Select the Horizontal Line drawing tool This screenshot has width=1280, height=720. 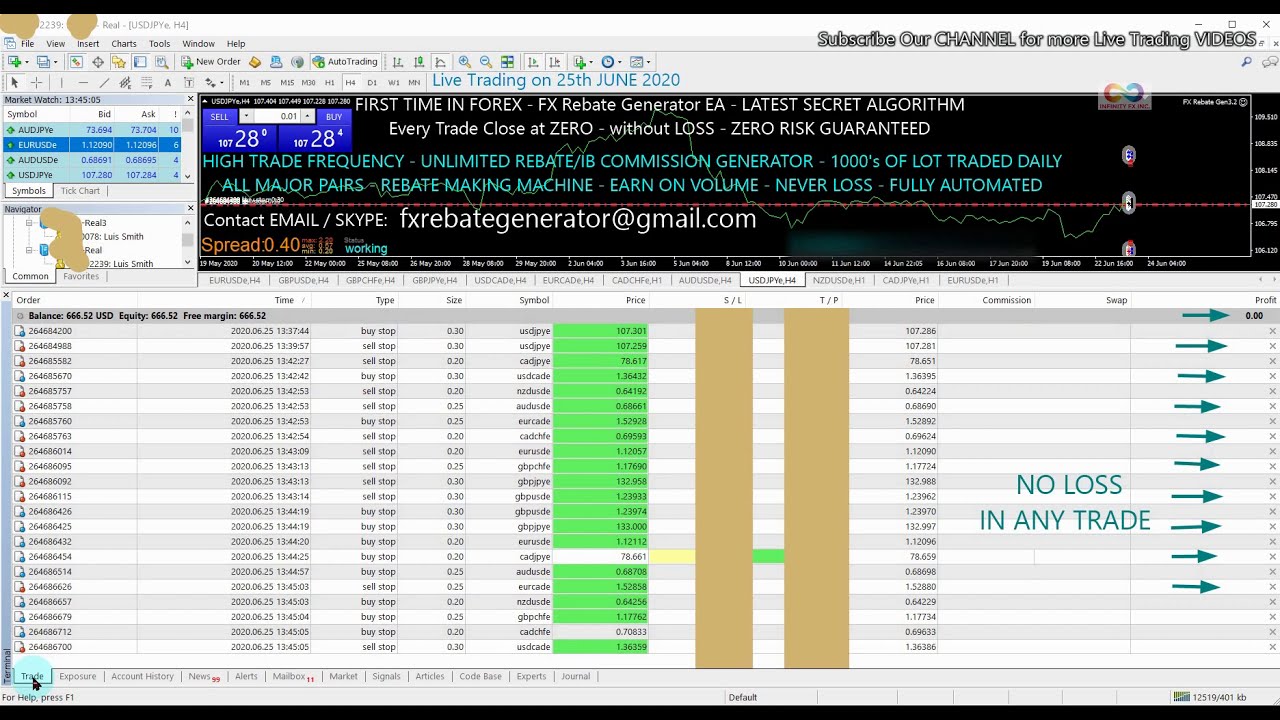coord(83,83)
